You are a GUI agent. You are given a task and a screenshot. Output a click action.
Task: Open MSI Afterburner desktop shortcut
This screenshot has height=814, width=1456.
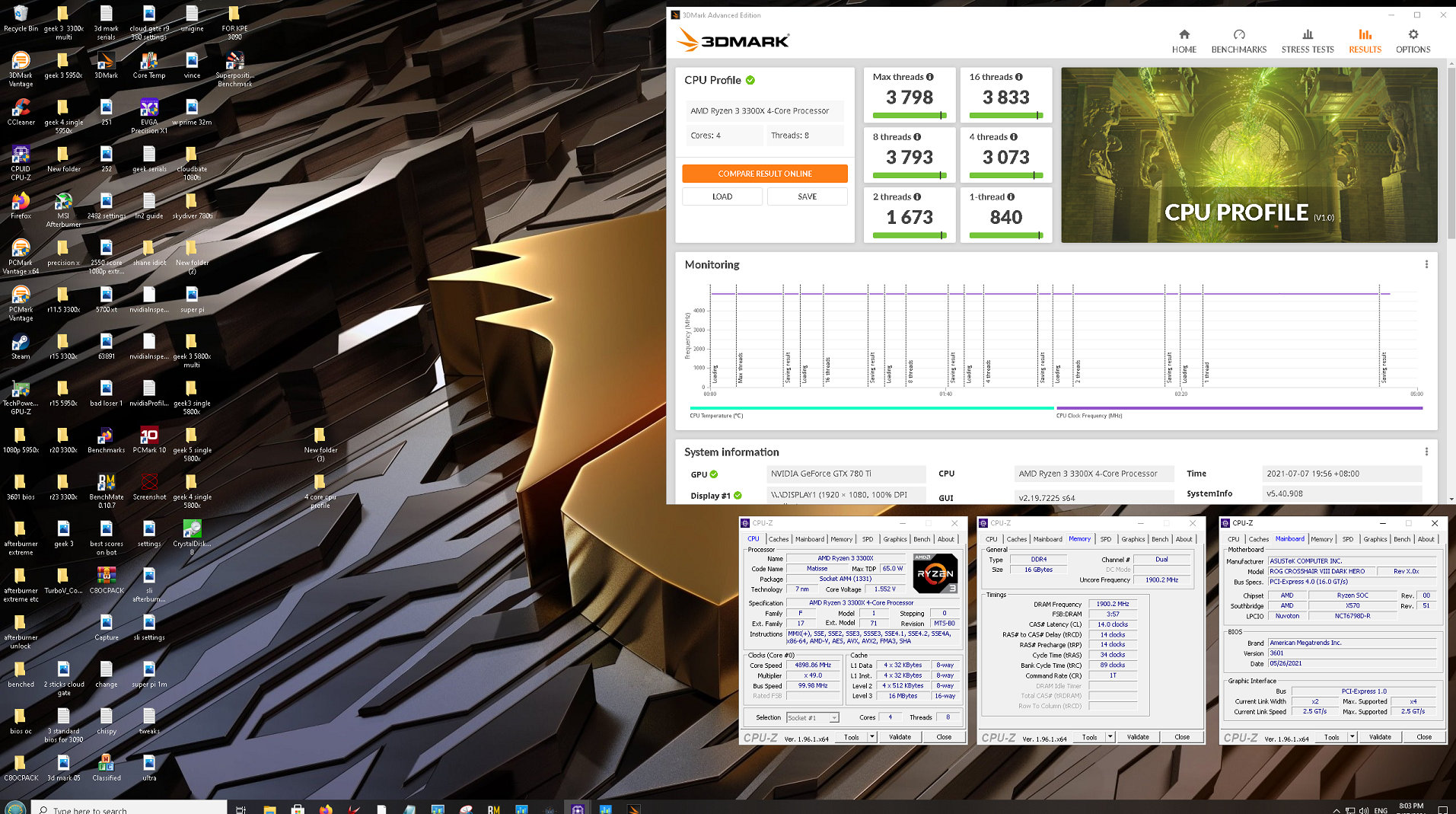[x=63, y=210]
